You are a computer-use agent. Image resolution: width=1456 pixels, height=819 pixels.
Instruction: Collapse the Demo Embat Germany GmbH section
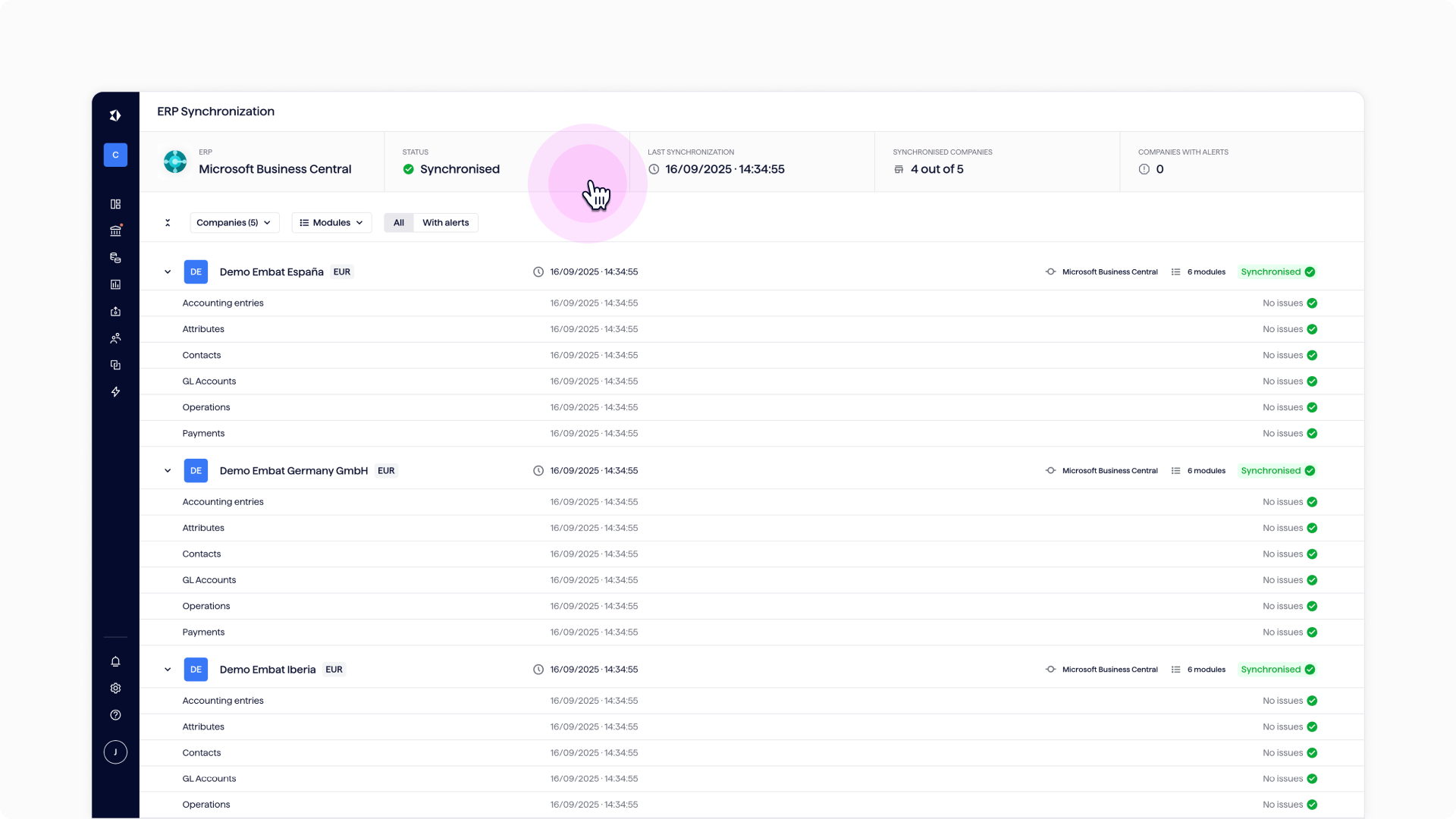click(168, 470)
